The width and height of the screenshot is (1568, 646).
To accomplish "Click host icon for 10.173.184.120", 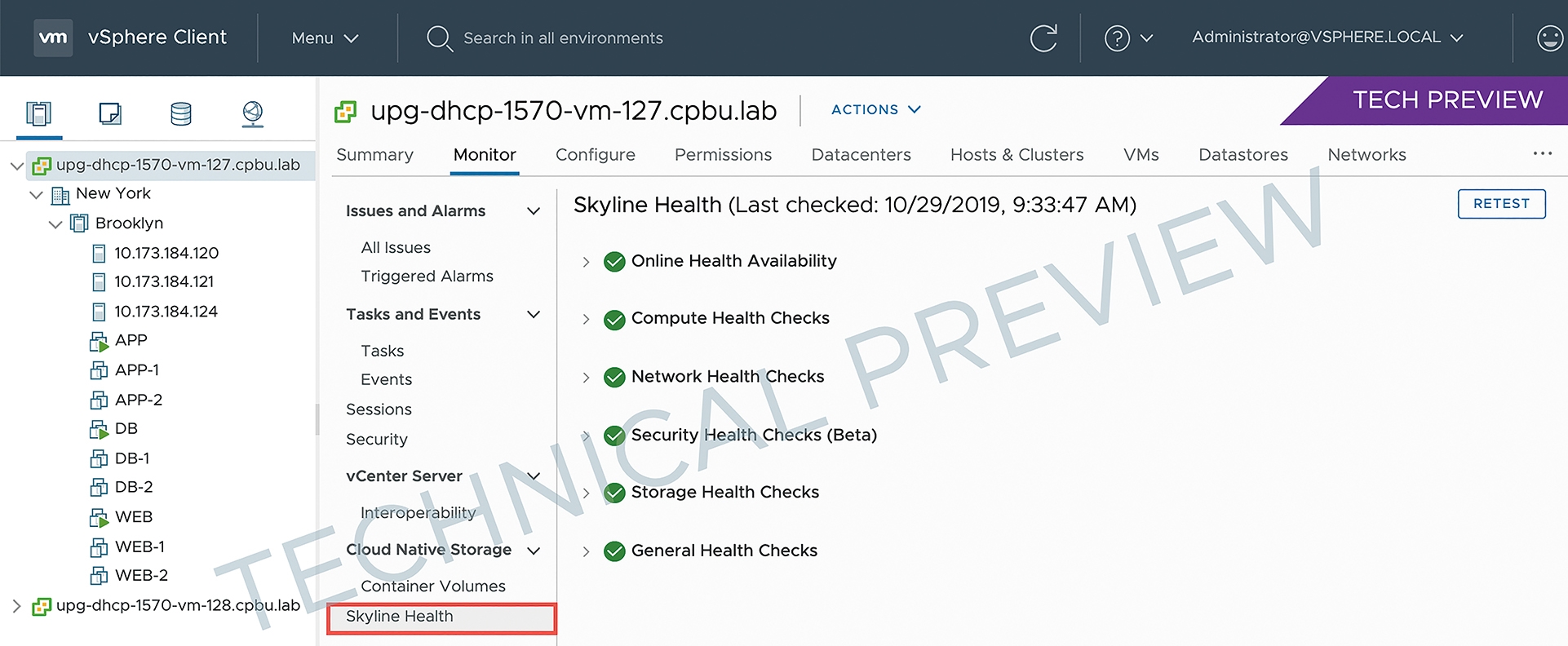I will pos(99,254).
